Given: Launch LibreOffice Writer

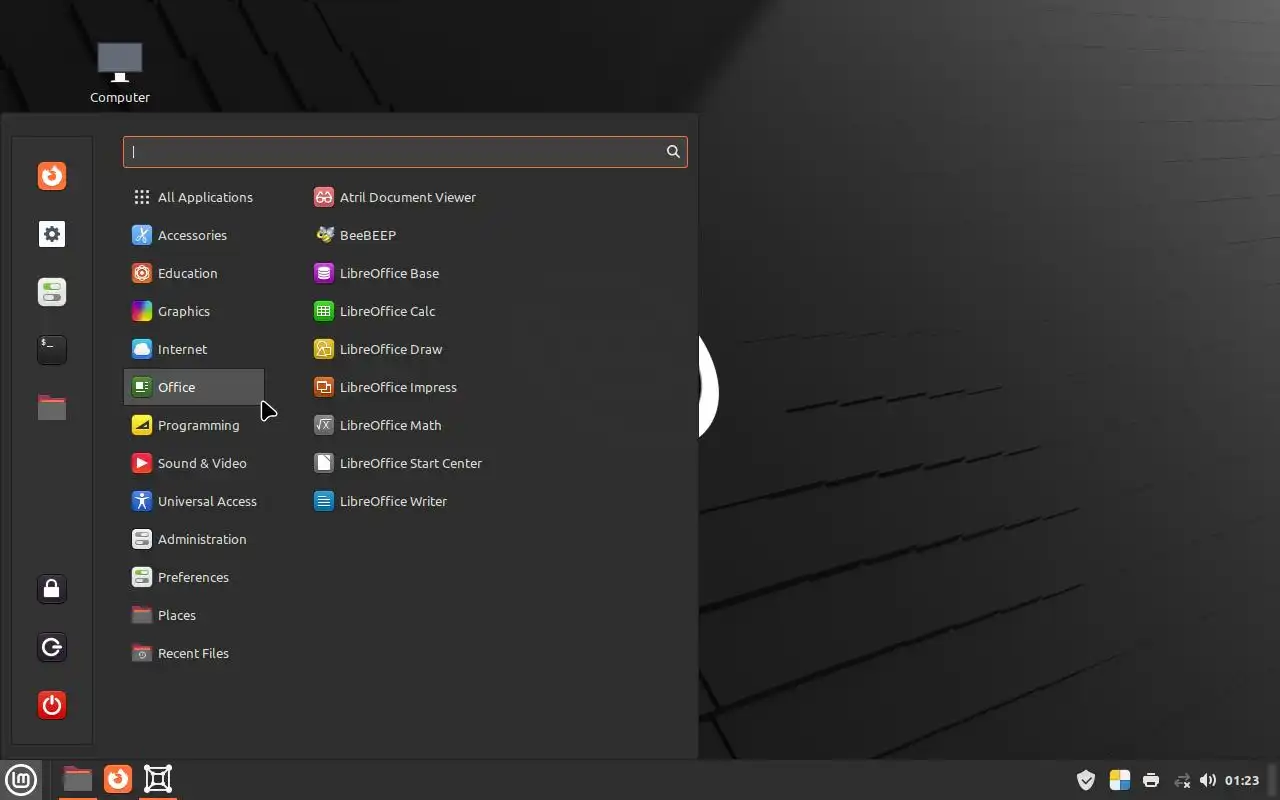Looking at the screenshot, I should coord(381,501).
